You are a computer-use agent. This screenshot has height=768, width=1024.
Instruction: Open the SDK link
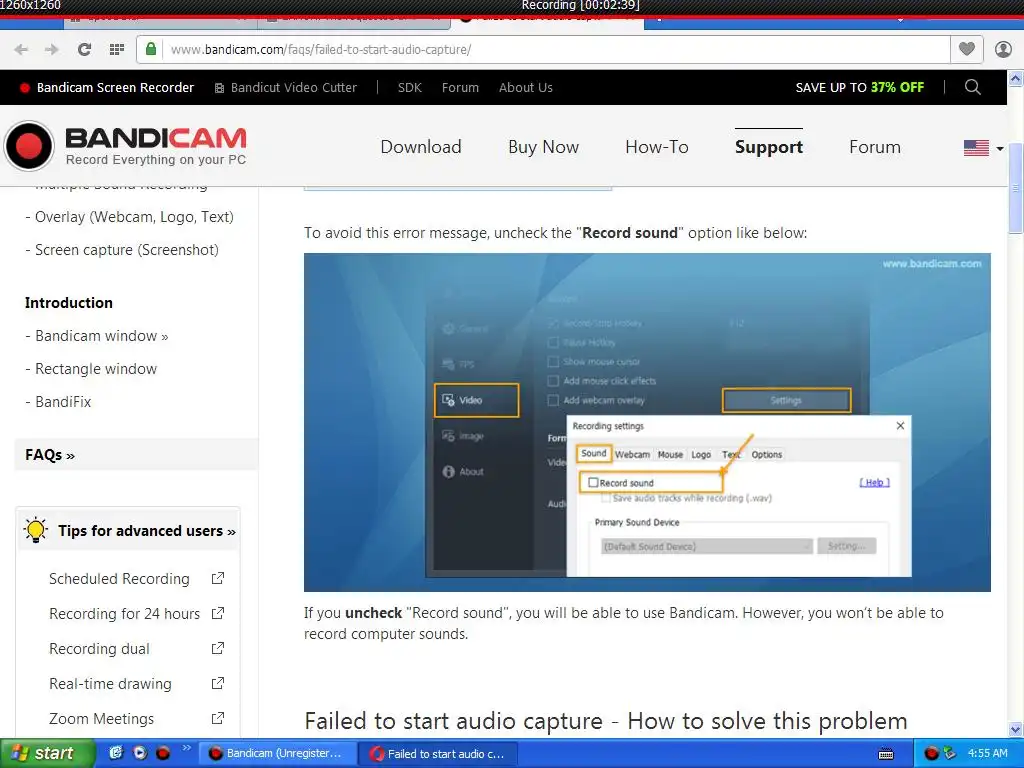coord(409,88)
